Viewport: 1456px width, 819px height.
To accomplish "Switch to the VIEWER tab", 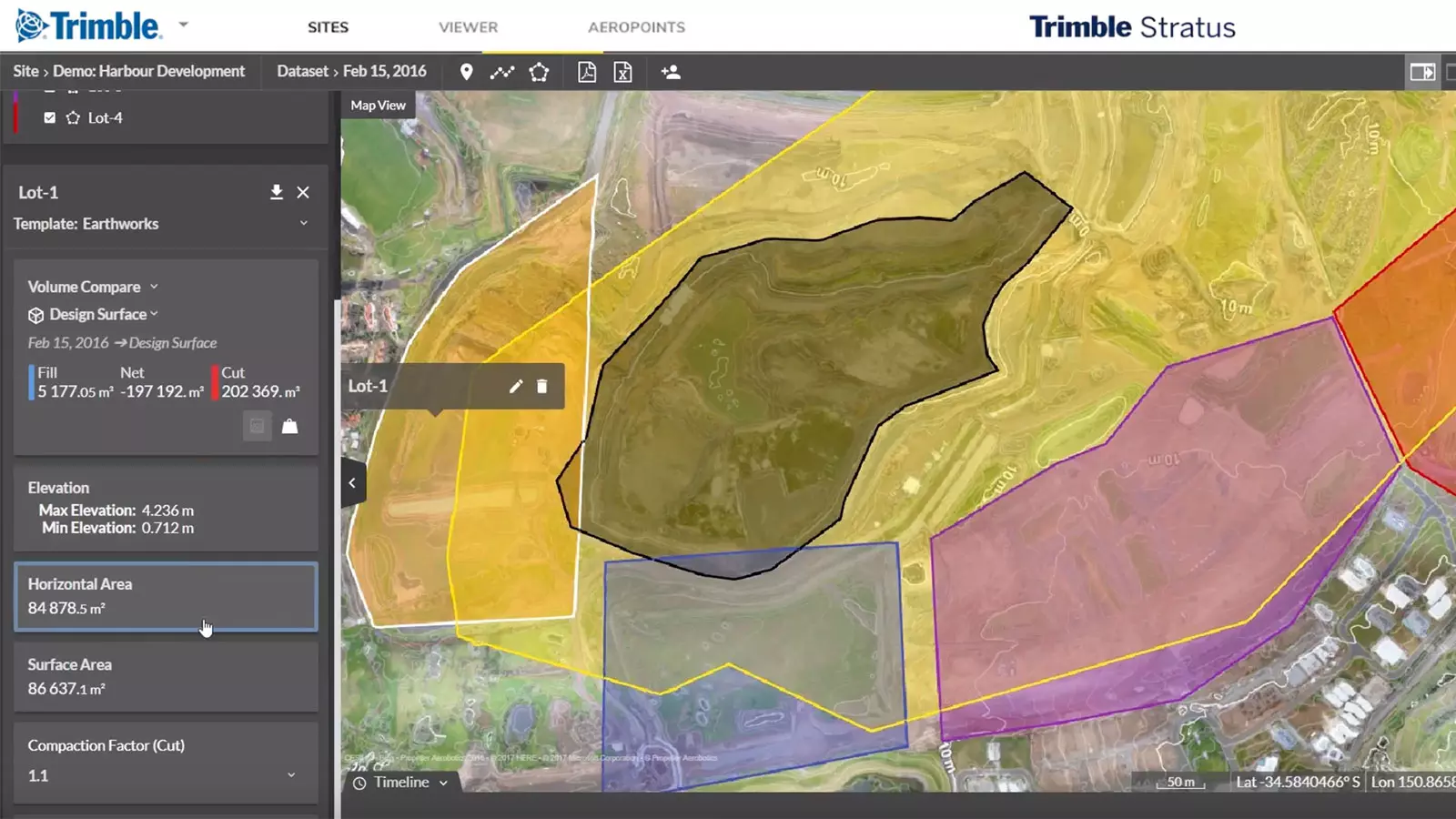I will (468, 27).
